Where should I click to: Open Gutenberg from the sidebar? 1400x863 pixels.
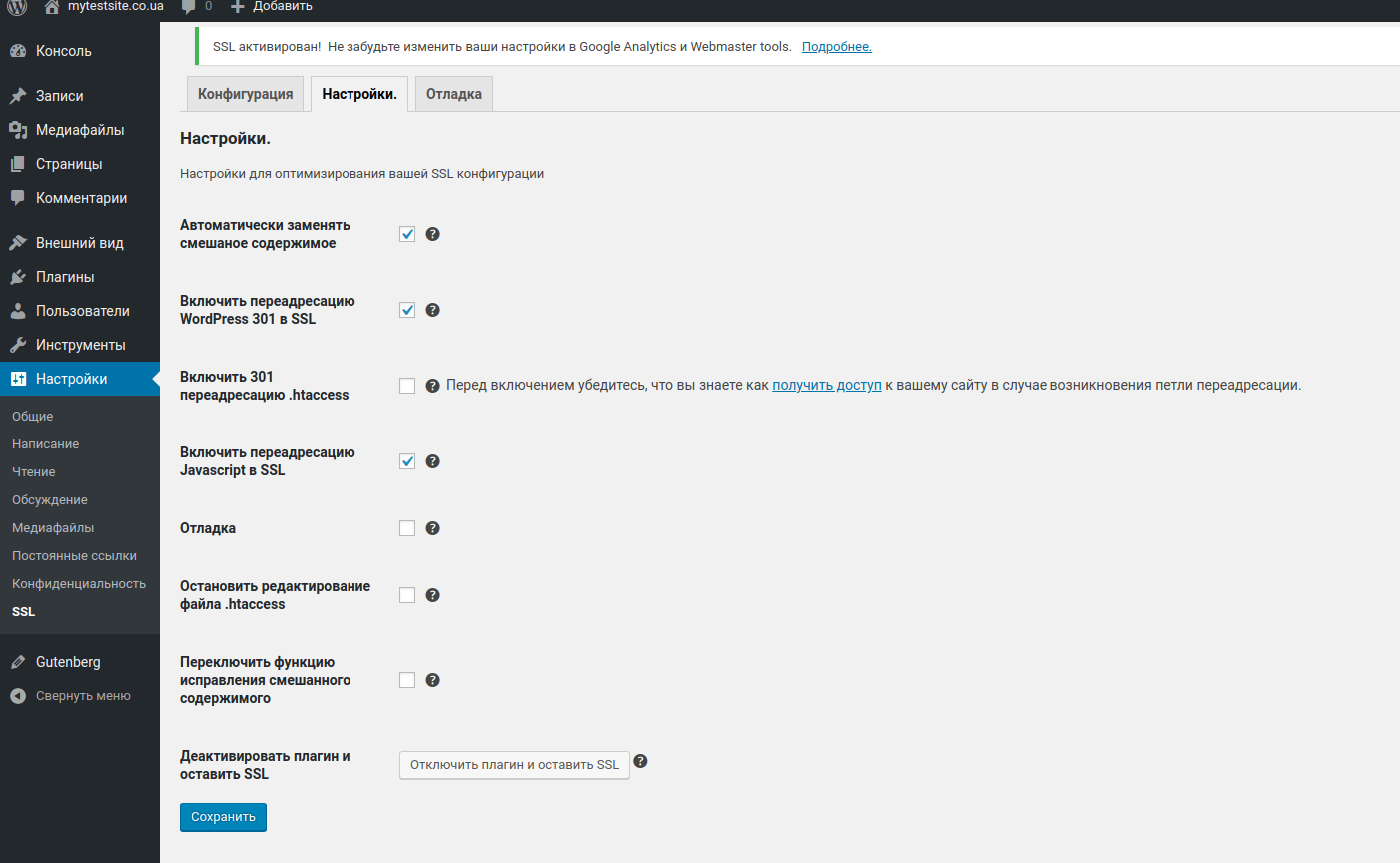pyautogui.click(x=68, y=662)
